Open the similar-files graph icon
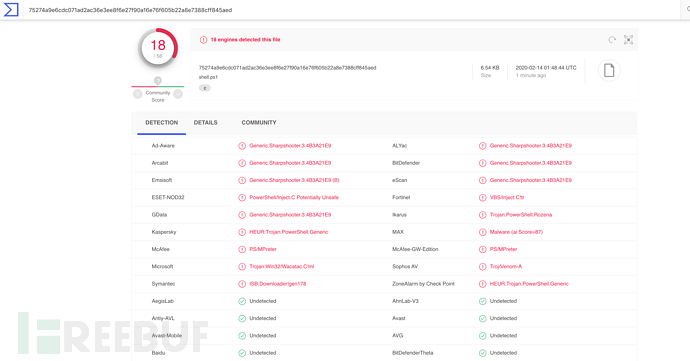690x361 pixels. coord(628,40)
